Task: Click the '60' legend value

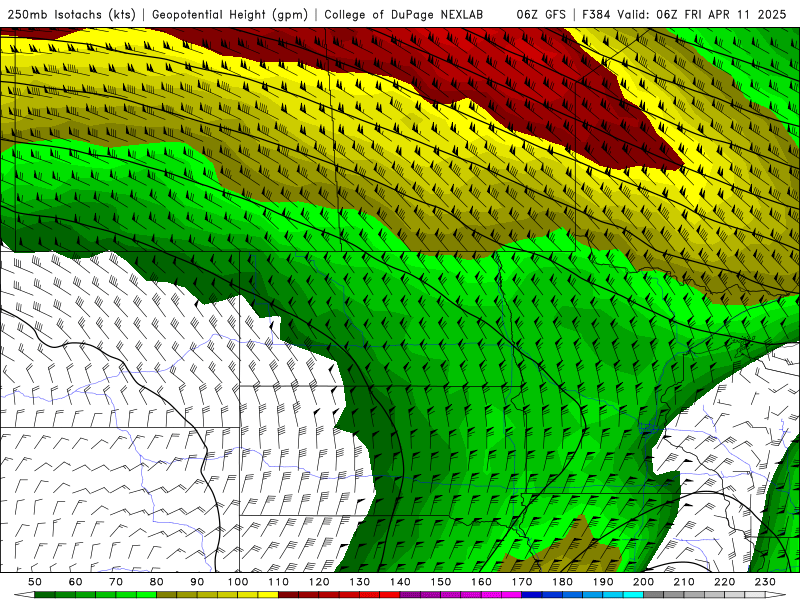Action: [76, 582]
